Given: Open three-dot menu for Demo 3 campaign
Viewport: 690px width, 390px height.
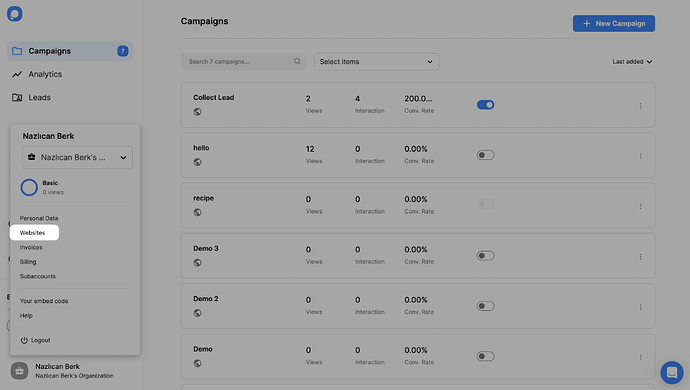Looking at the screenshot, I should [x=641, y=257].
